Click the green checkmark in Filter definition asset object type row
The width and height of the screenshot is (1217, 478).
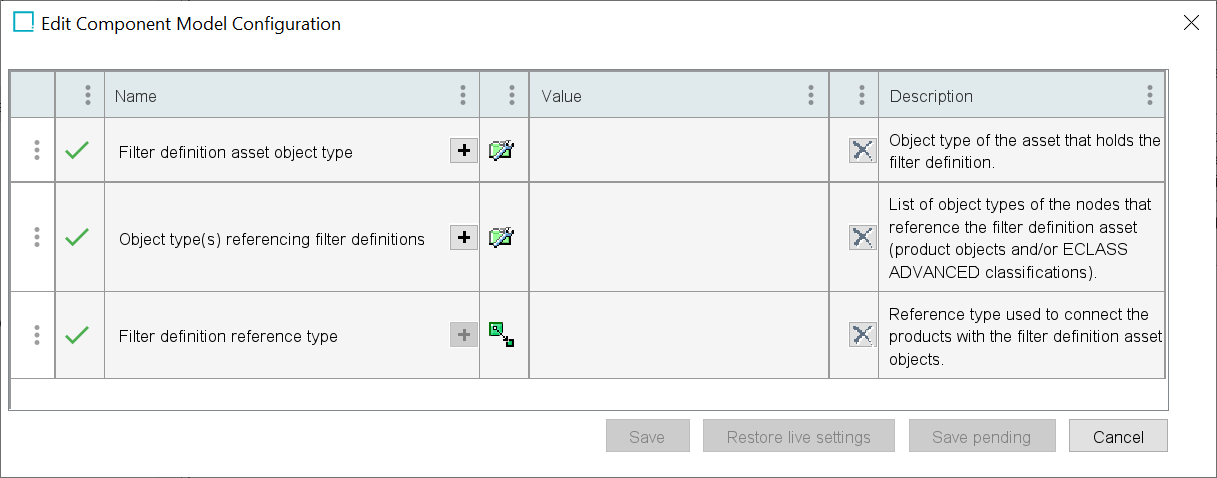[77, 150]
